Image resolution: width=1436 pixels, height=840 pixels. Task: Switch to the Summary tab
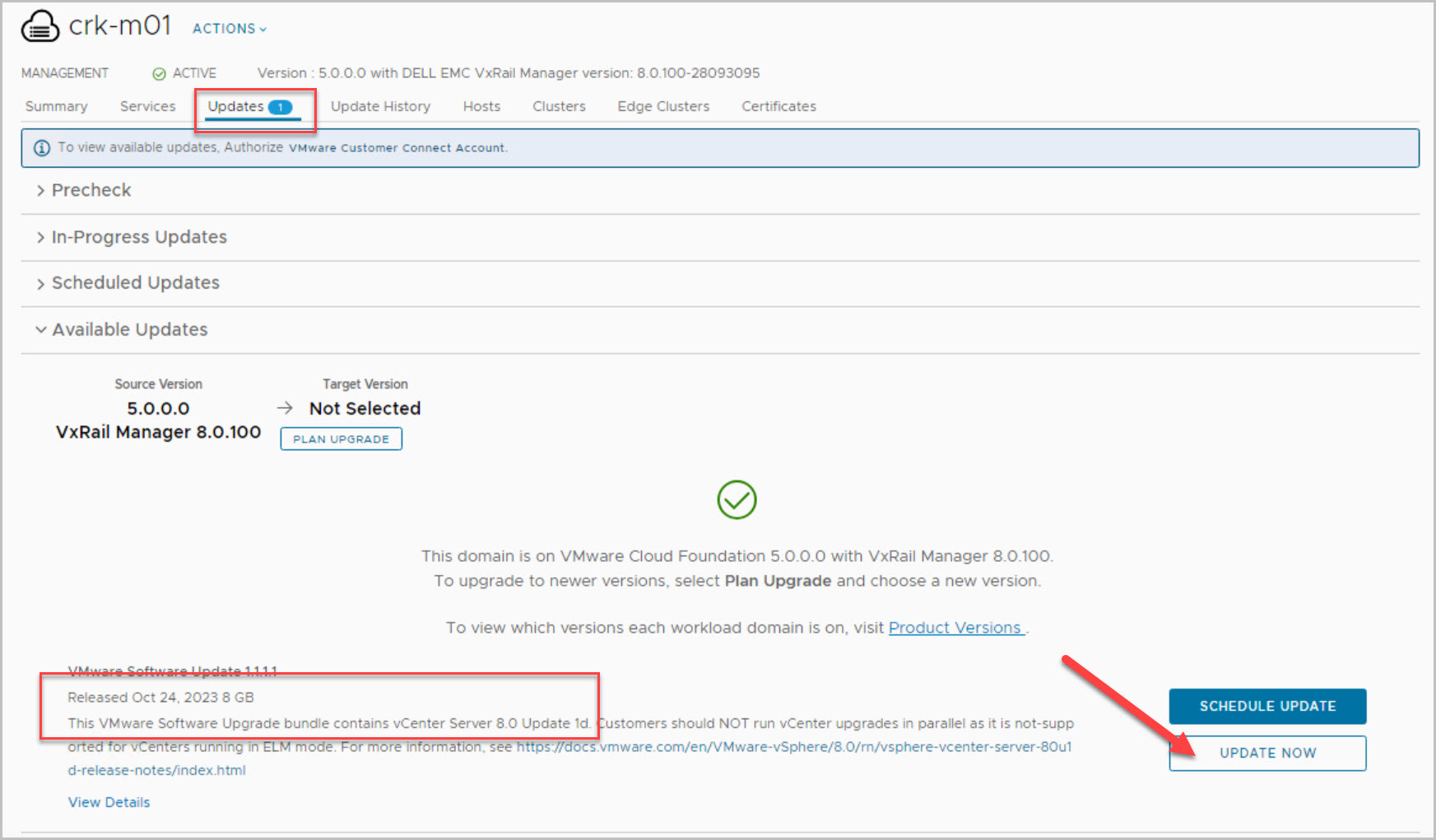point(56,107)
